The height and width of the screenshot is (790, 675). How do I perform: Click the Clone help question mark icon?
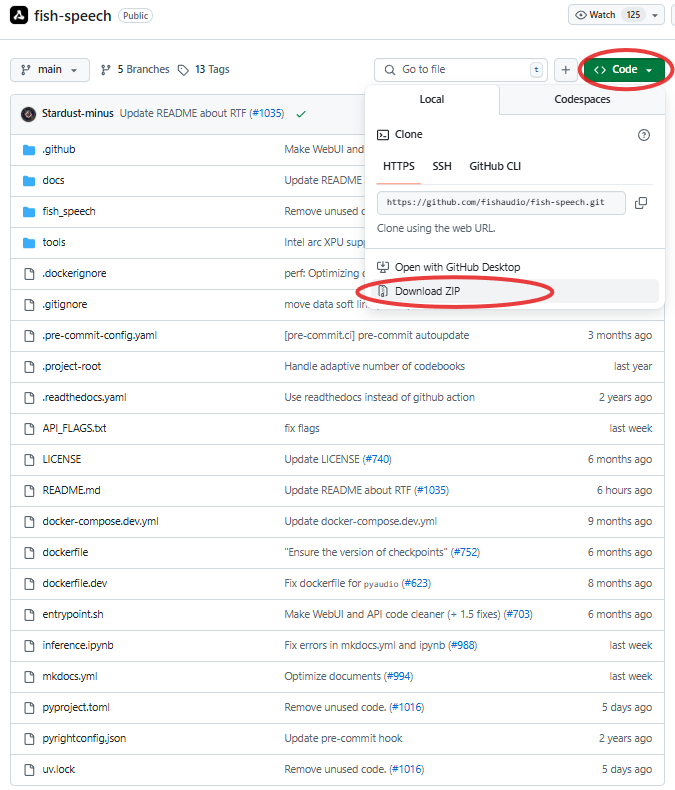tap(644, 135)
